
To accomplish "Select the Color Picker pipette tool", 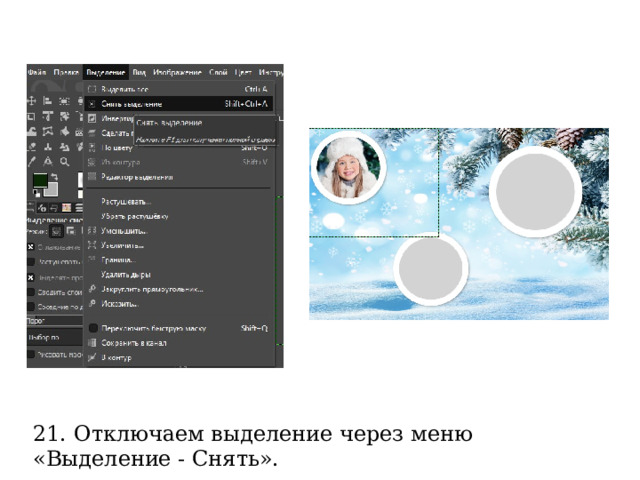I will tap(32, 162).
